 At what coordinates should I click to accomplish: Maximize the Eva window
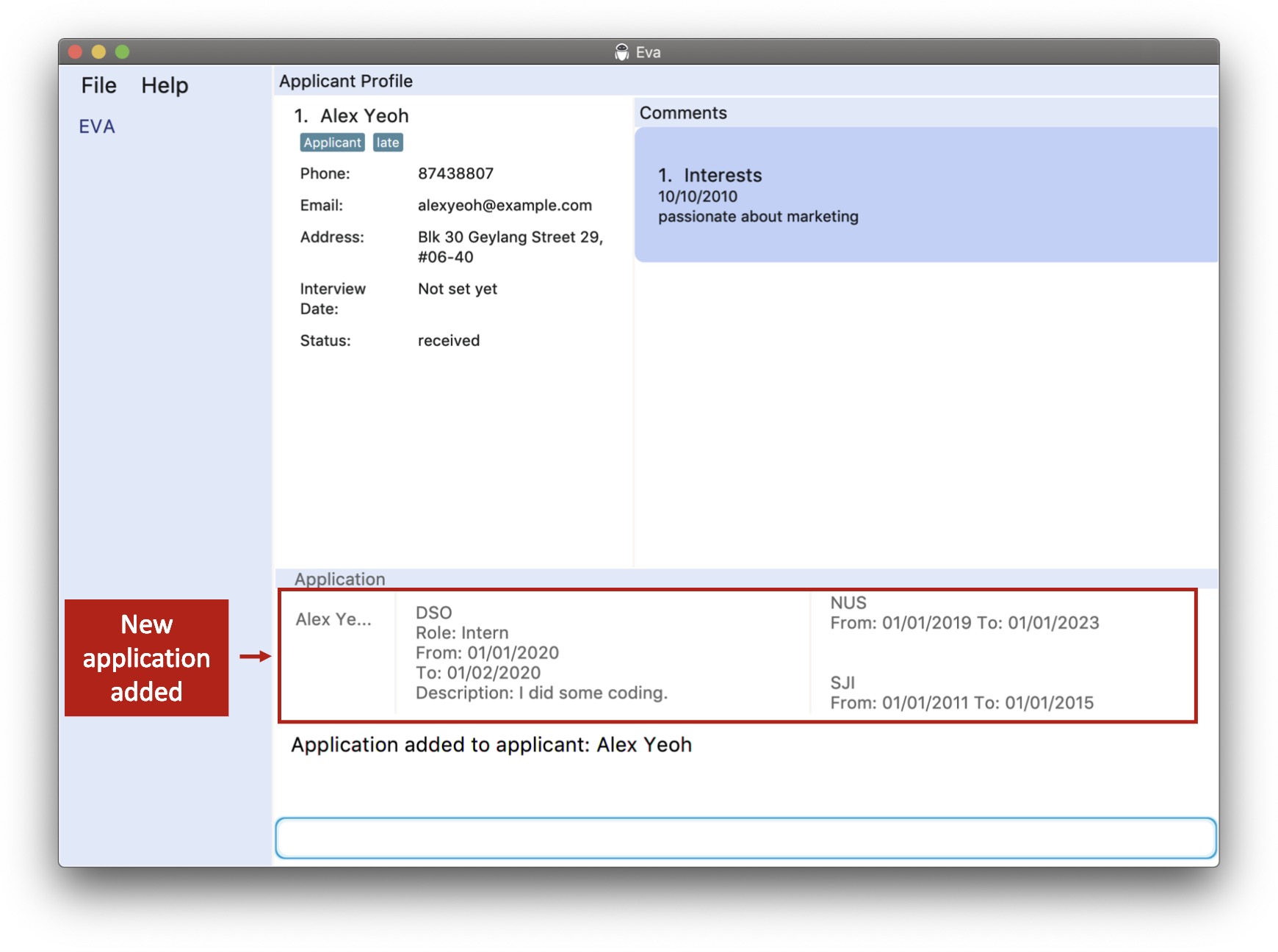click(x=123, y=51)
